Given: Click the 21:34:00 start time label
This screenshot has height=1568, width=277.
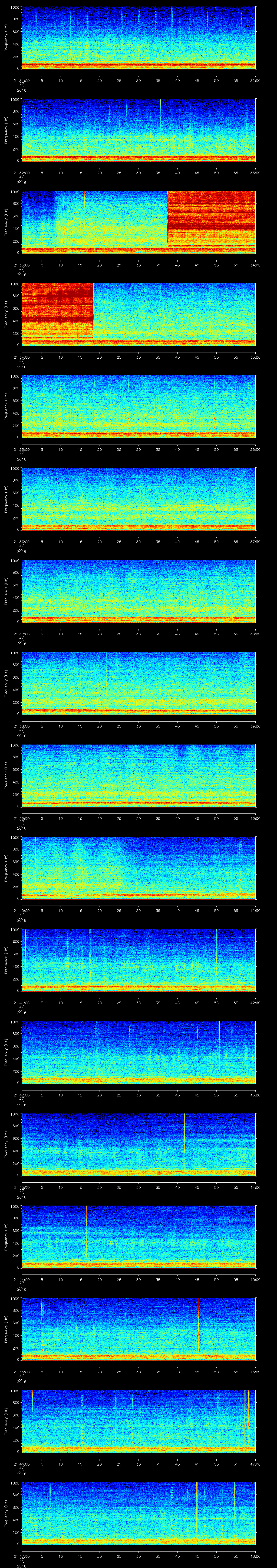Looking at the screenshot, I should coord(21,357).
